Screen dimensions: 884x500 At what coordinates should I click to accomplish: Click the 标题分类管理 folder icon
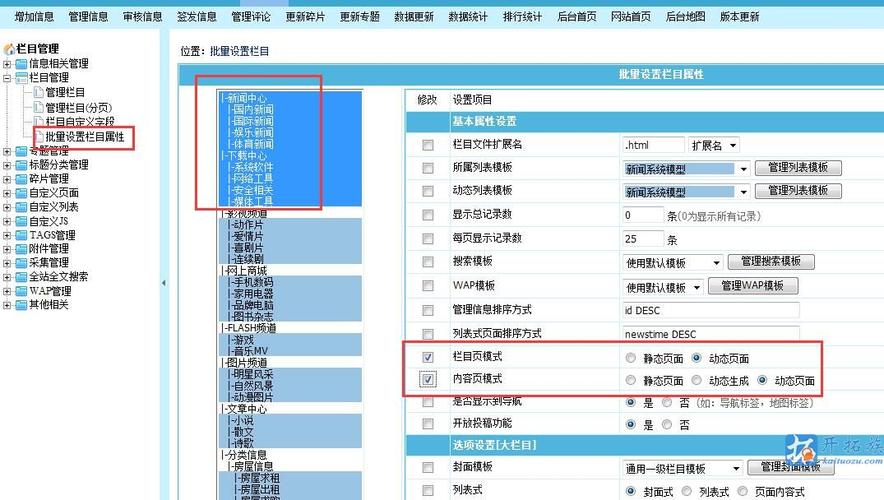pos(21,165)
